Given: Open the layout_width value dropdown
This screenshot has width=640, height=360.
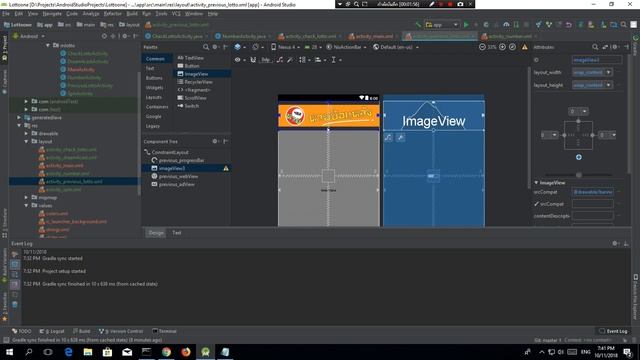Looking at the screenshot, I should [x=609, y=72].
